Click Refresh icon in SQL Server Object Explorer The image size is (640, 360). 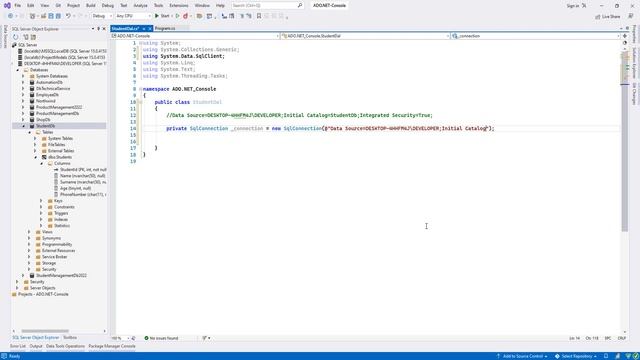16,37
